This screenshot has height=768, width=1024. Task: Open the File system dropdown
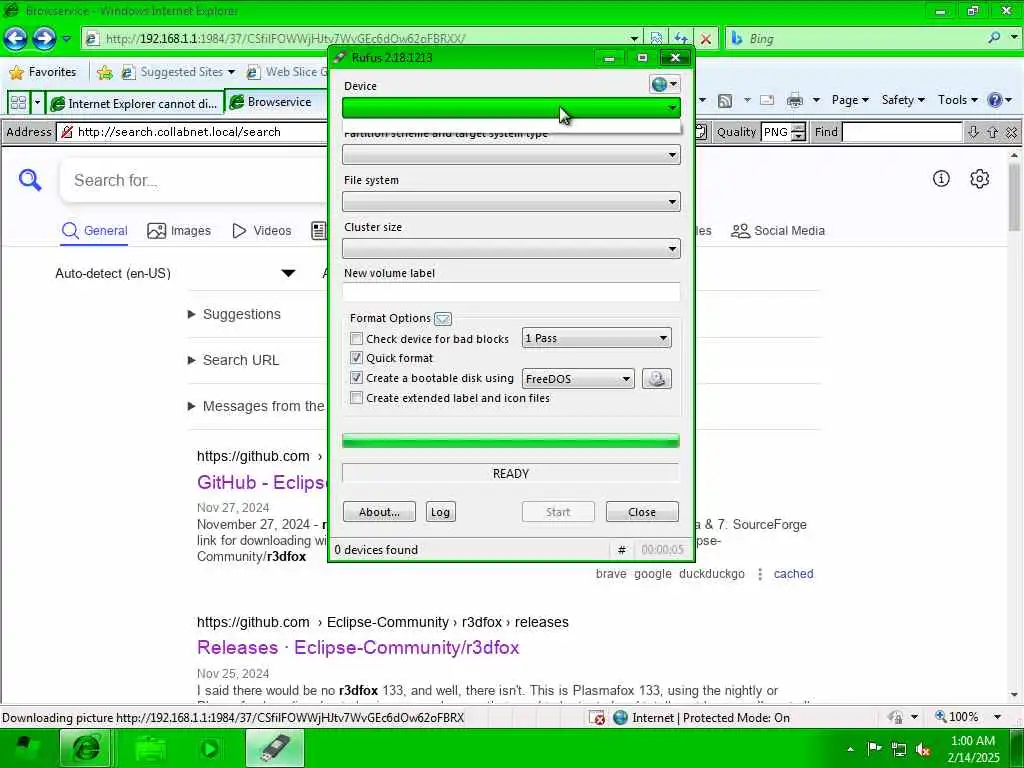(x=511, y=202)
